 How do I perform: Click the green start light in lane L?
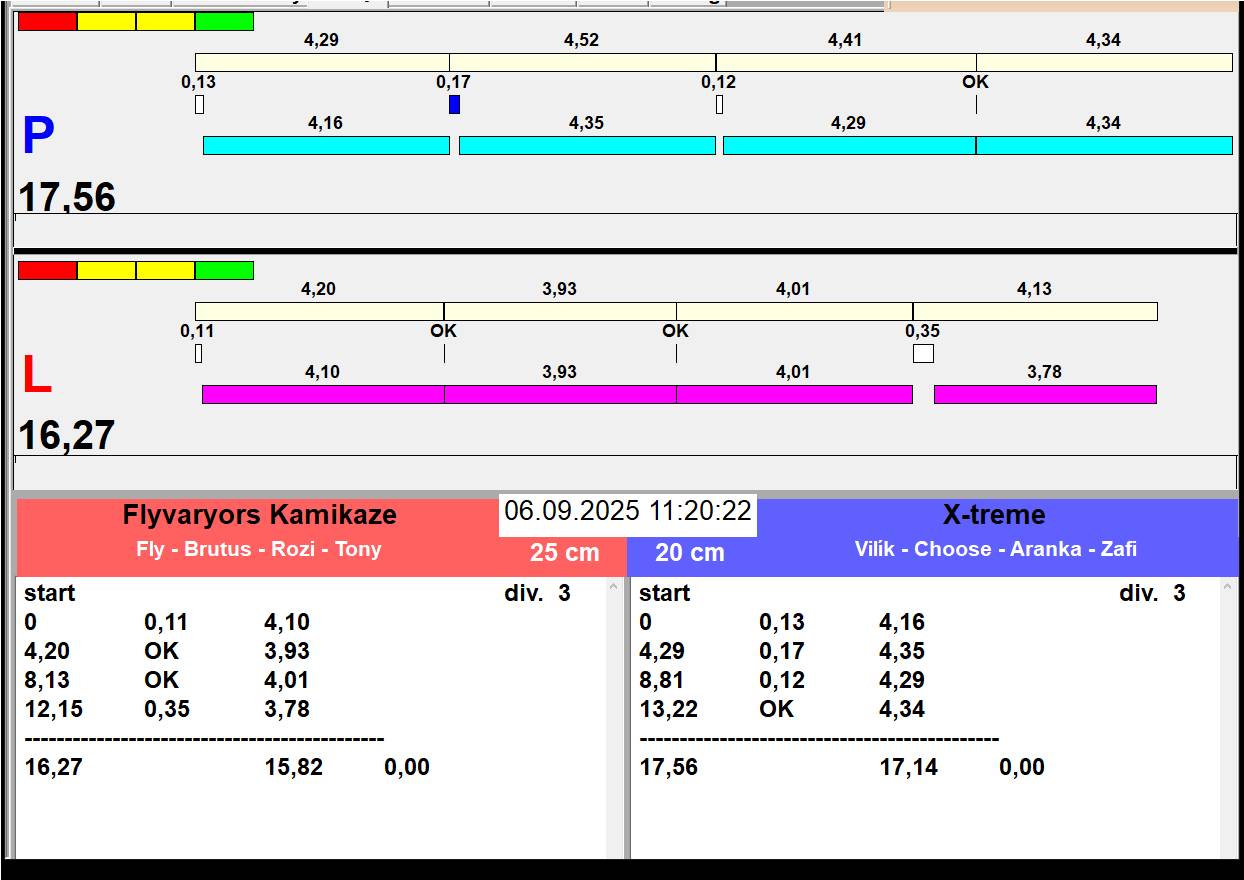(x=224, y=270)
